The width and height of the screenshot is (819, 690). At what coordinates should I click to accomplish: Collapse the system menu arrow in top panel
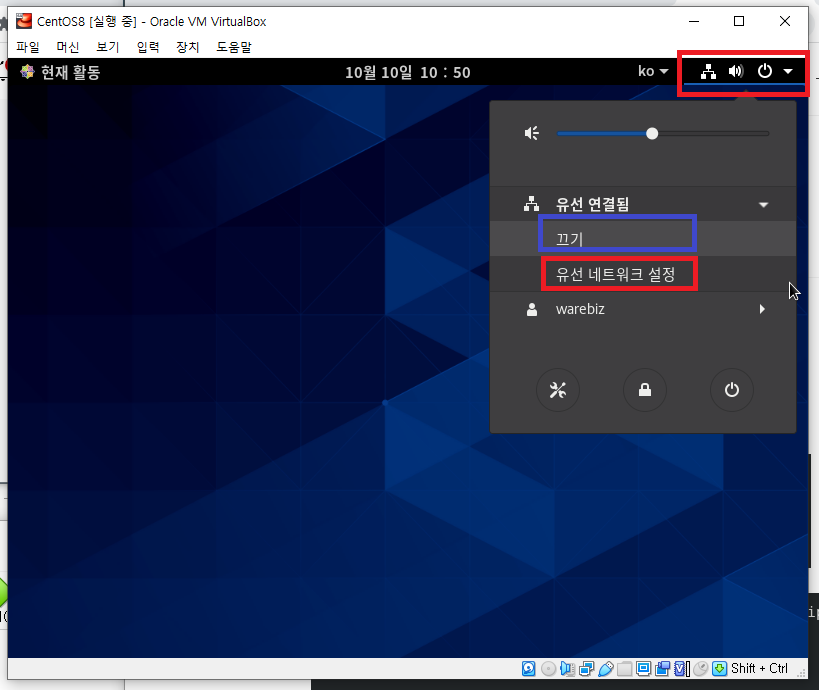[788, 72]
